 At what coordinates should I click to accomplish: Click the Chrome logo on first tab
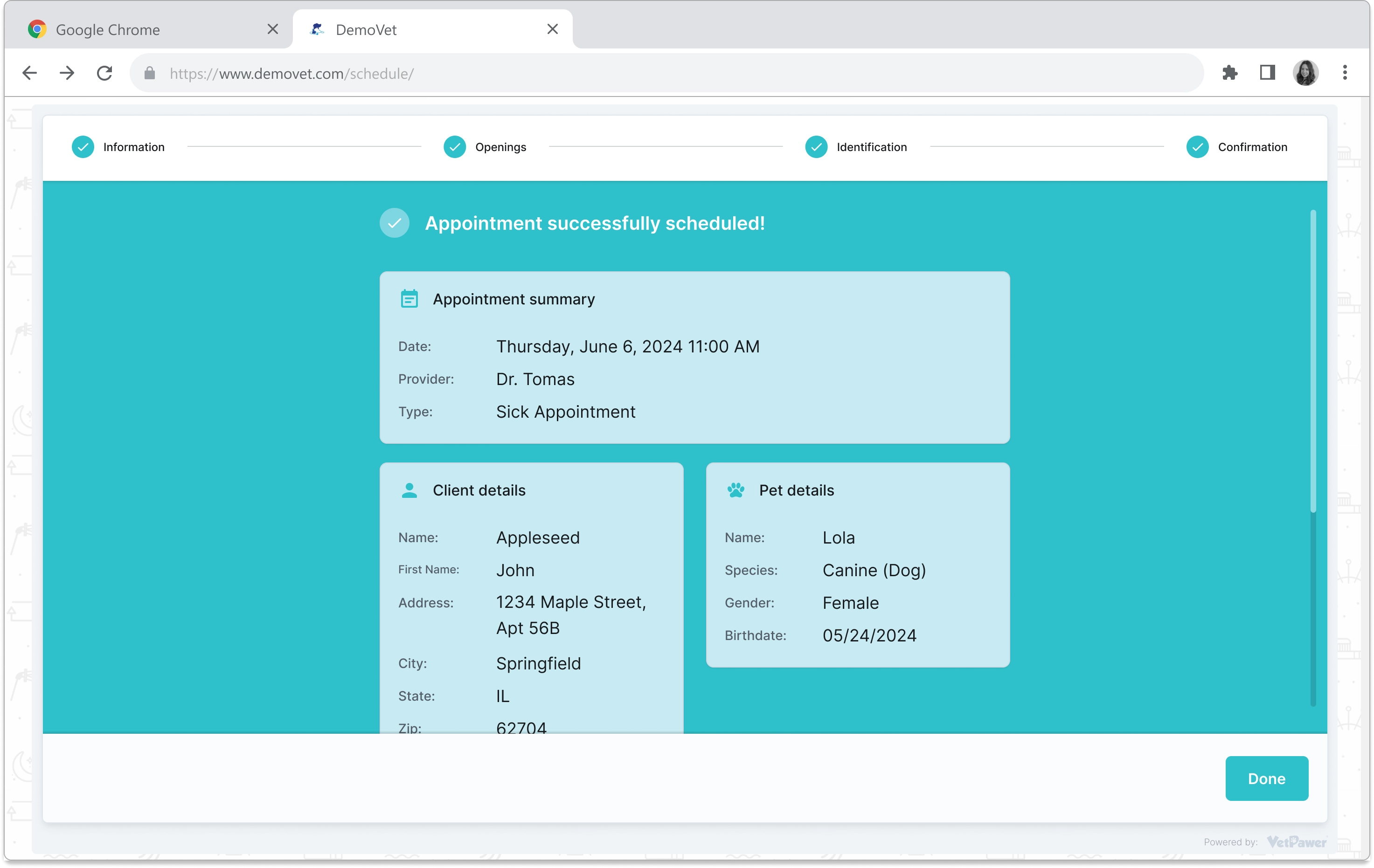coord(37,29)
